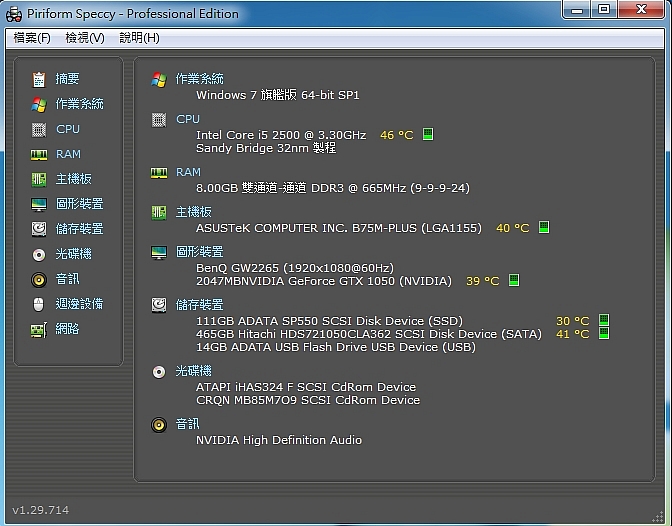Open the 檢視(V) menu
The image size is (672, 526).
point(84,38)
